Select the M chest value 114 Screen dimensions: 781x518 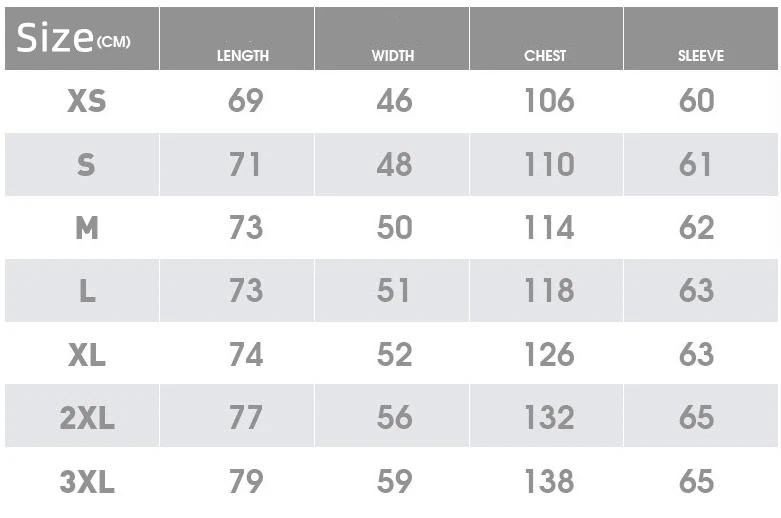click(549, 228)
